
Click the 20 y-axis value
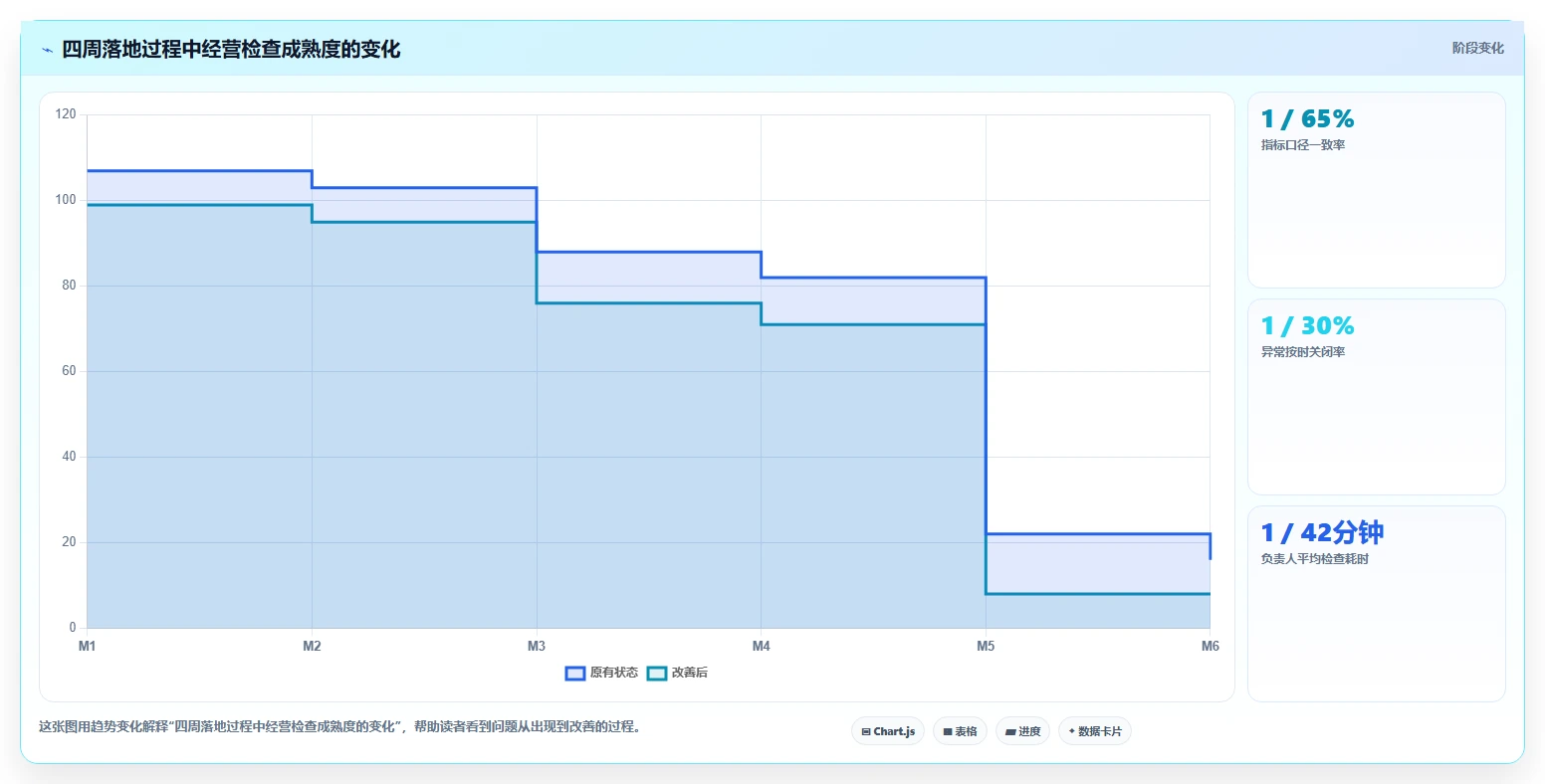tap(69, 542)
